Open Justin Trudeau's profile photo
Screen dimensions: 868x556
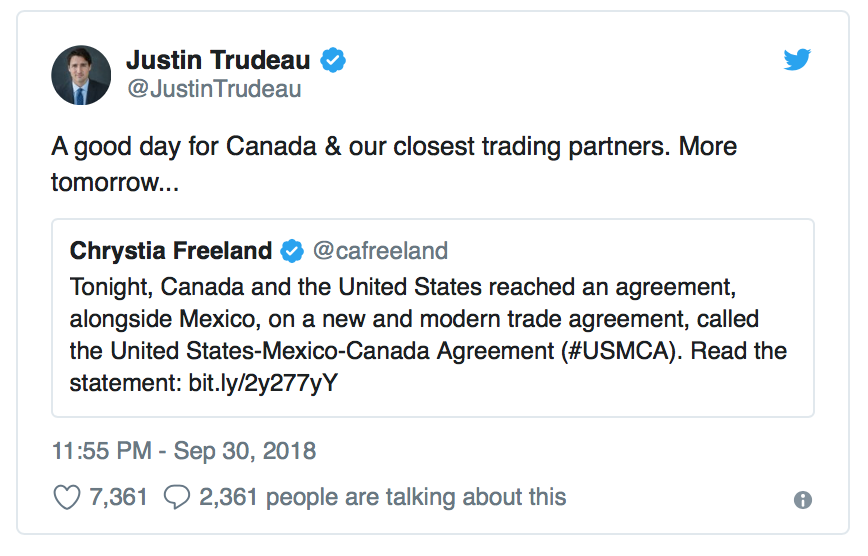click(81, 75)
